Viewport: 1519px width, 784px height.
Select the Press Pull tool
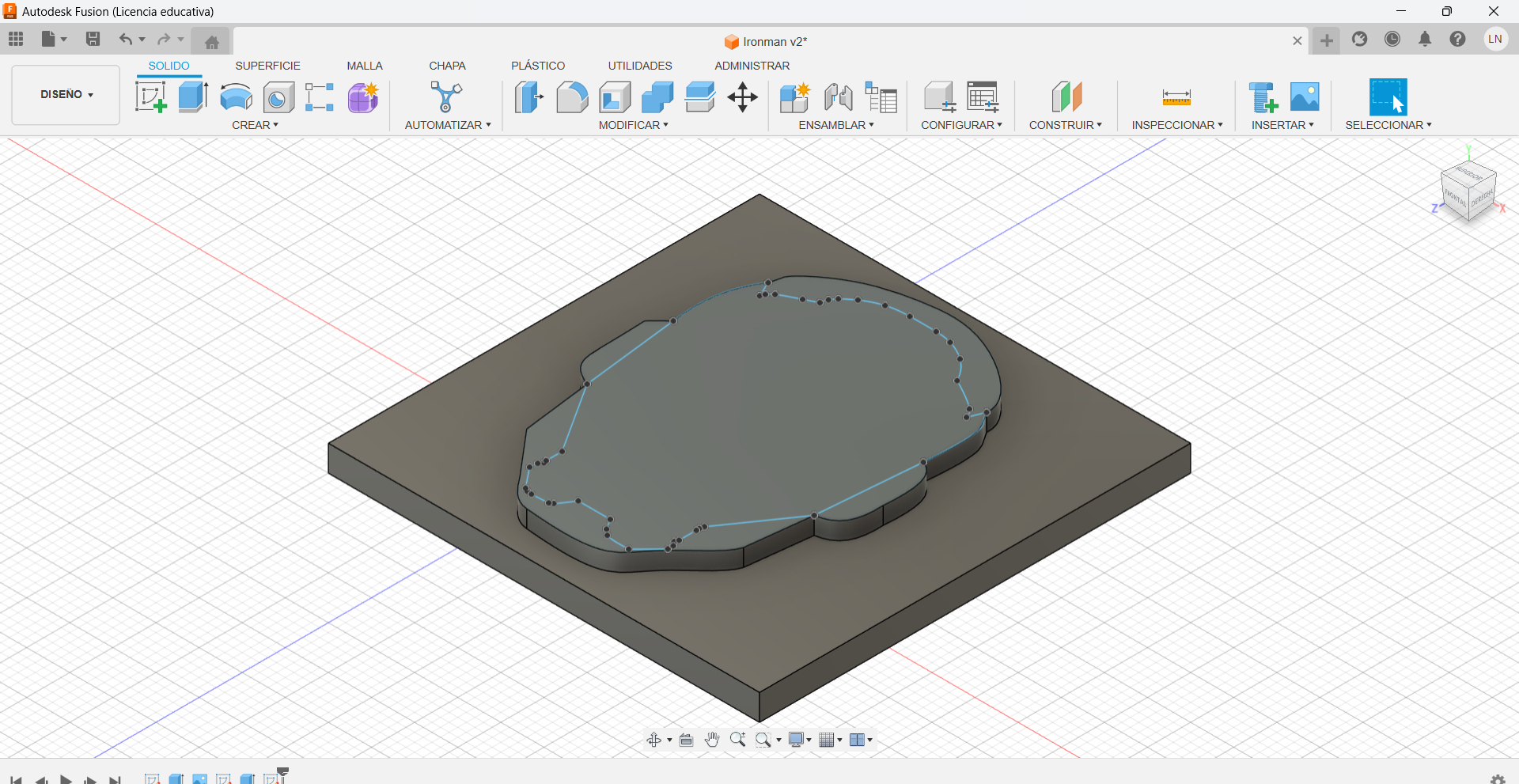click(529, 97)
